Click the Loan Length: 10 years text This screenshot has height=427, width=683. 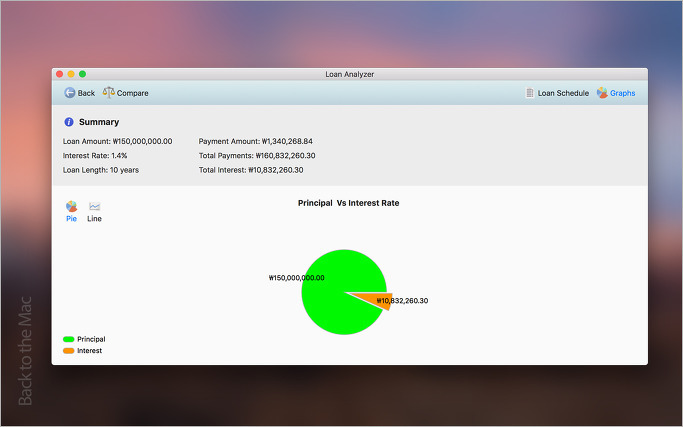[101, 170]
